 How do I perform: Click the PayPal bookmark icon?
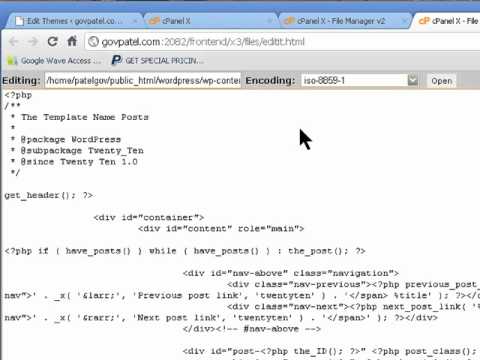point(116,61)
